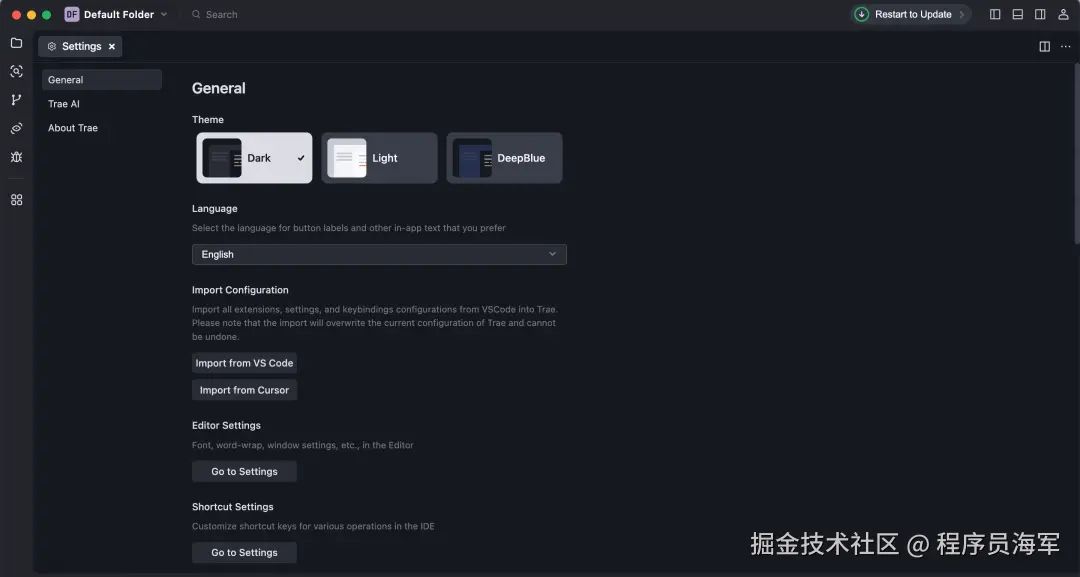The image size is (1080, 577).
Task: Open the Explorer folder icon in sidebar
Action: pos(17,43)
